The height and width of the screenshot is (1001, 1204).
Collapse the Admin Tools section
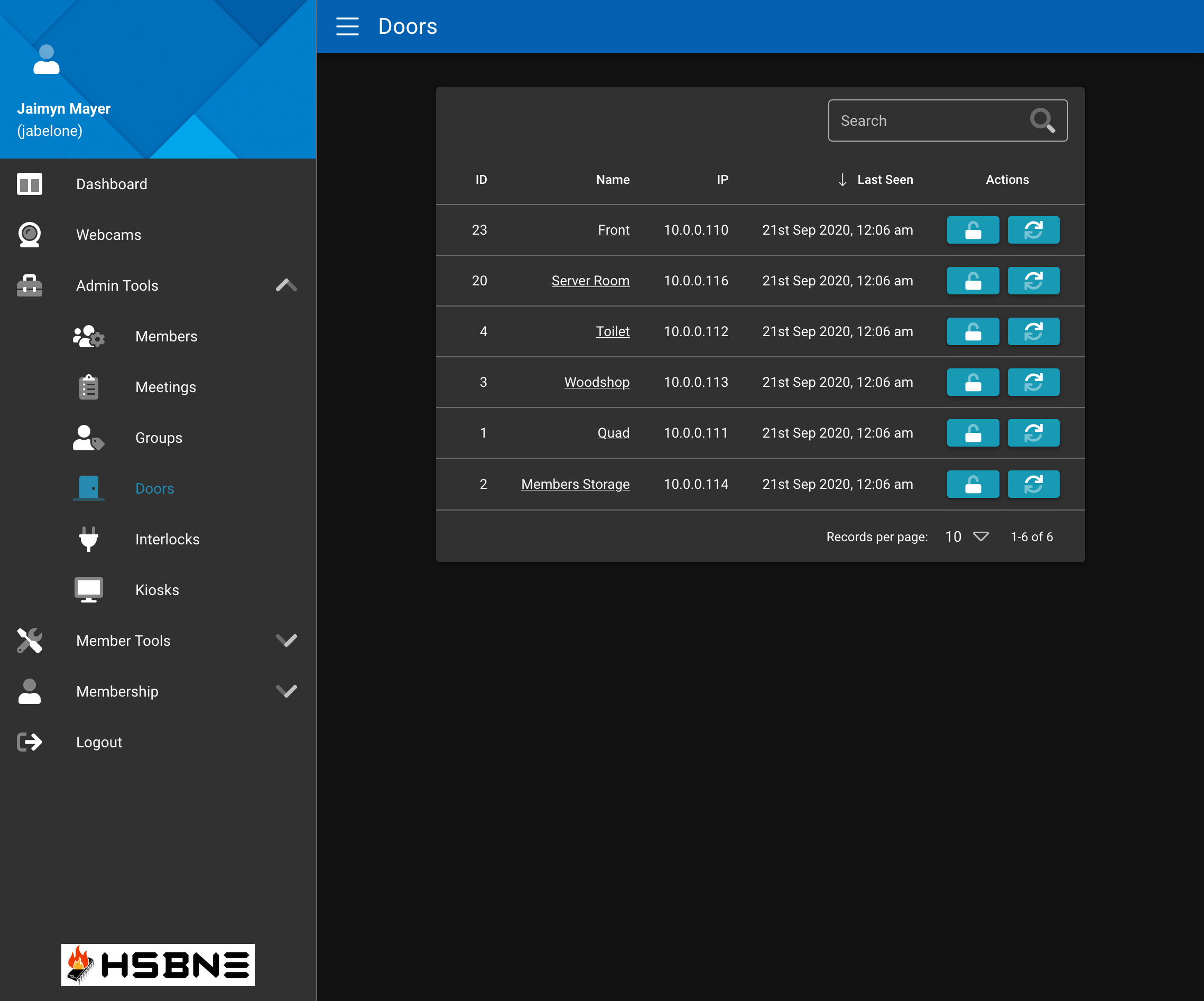point(286,285)
